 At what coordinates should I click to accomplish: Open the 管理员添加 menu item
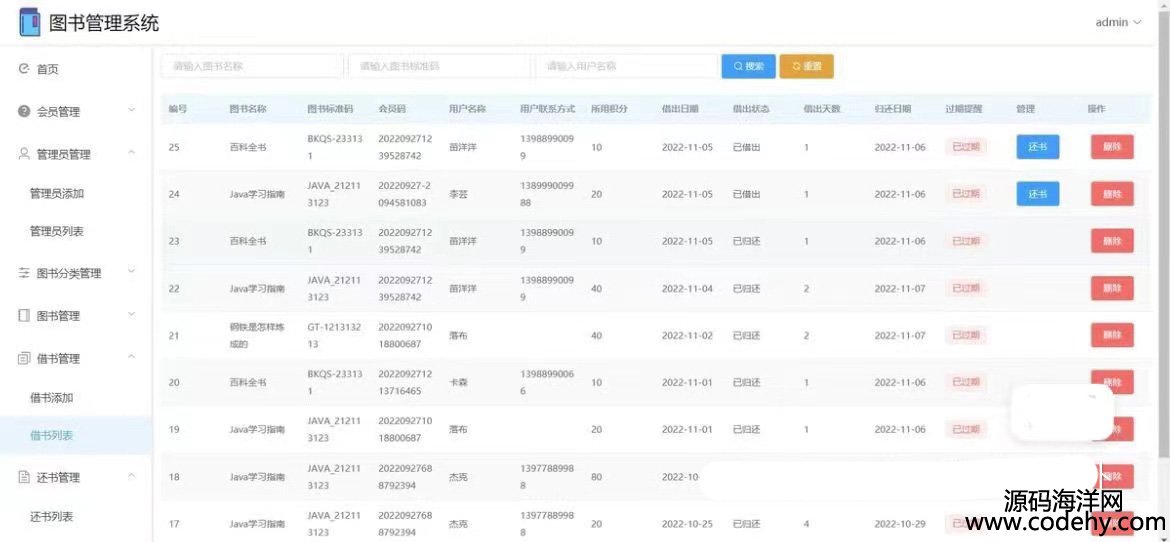[x=57, y=194]
